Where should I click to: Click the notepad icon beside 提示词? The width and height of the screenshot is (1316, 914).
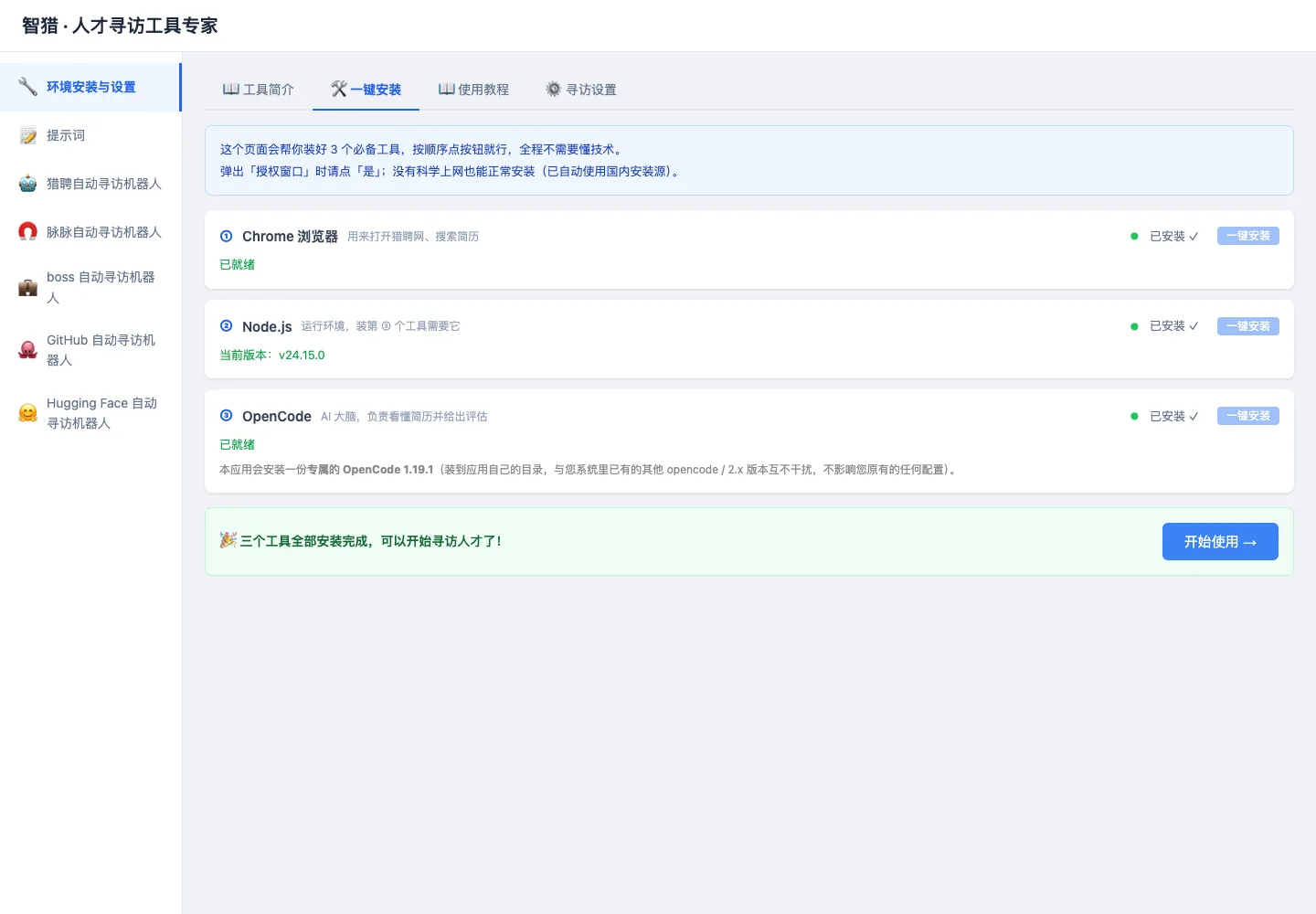pyautogui.click(x=28, y=135)
